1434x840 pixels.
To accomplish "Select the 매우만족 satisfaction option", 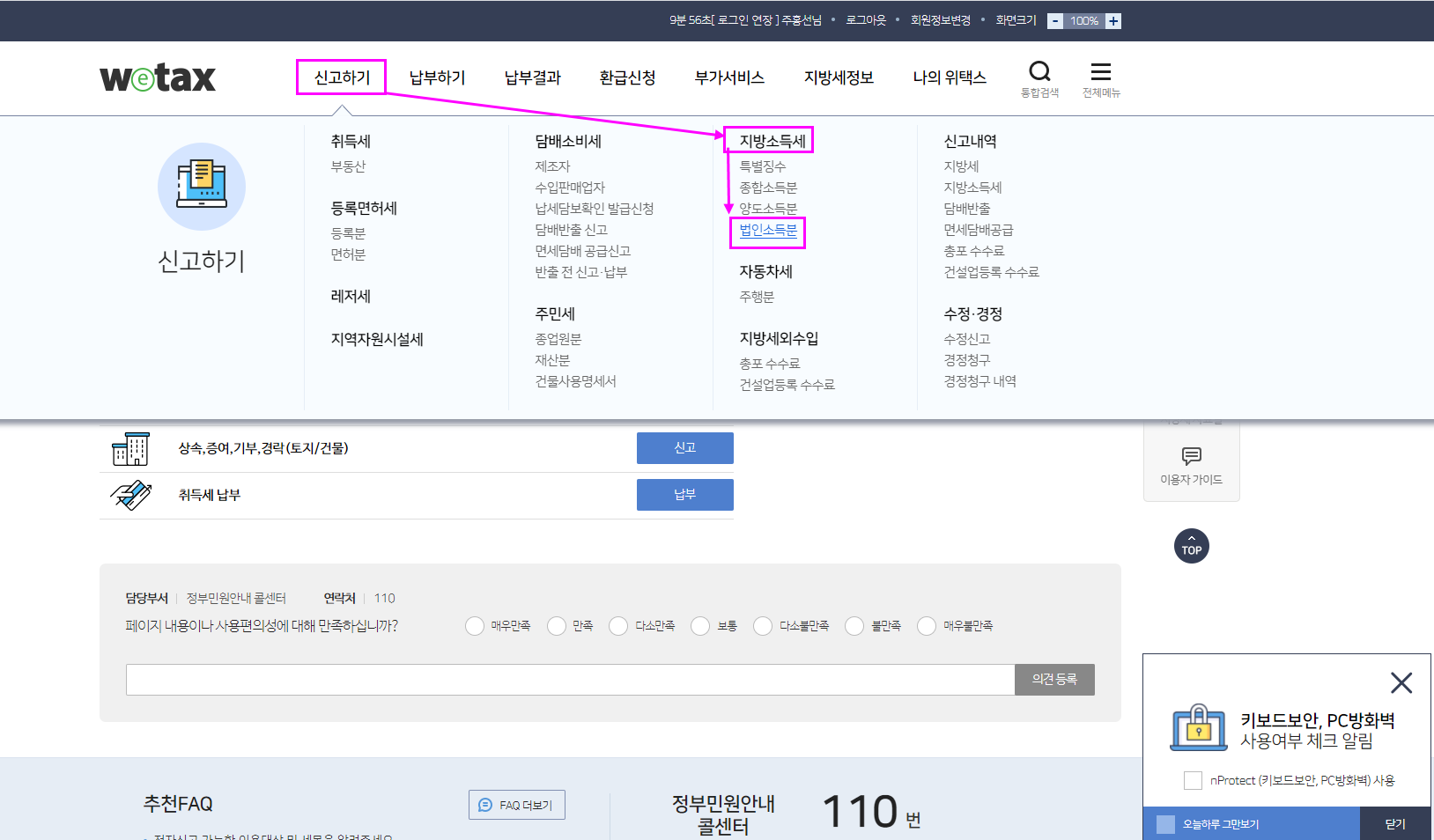I will (475, 626).
